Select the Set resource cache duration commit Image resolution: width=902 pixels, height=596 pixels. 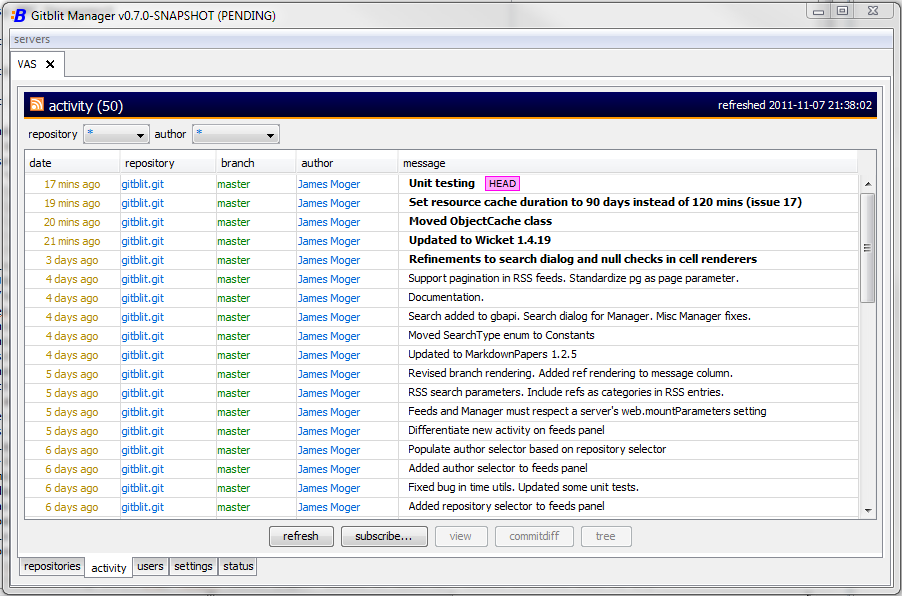pyautogui.click(x=605, y=202)
